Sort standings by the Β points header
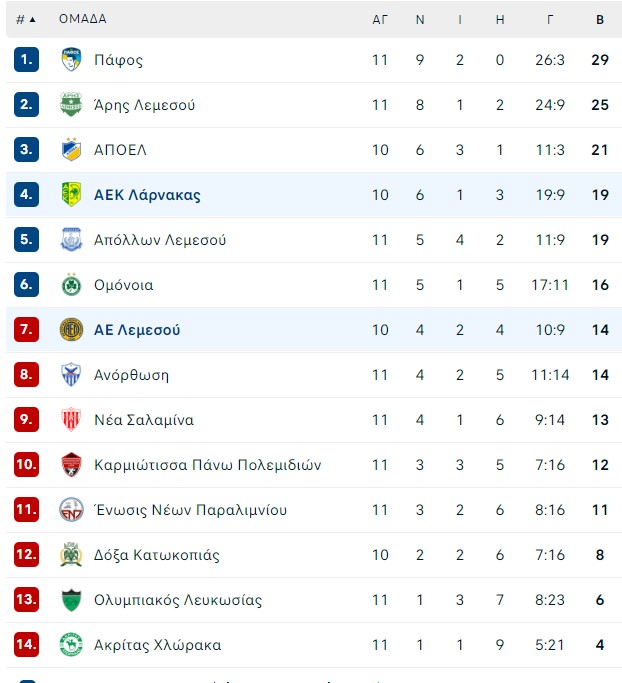The width and height of the screenshot is (622, 683). click(x=600, y=20)
